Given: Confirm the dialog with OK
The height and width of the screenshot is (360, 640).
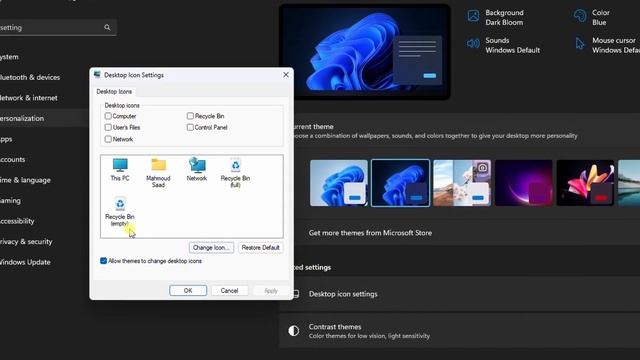Looking at the screenshot, I should coord(188,291).
